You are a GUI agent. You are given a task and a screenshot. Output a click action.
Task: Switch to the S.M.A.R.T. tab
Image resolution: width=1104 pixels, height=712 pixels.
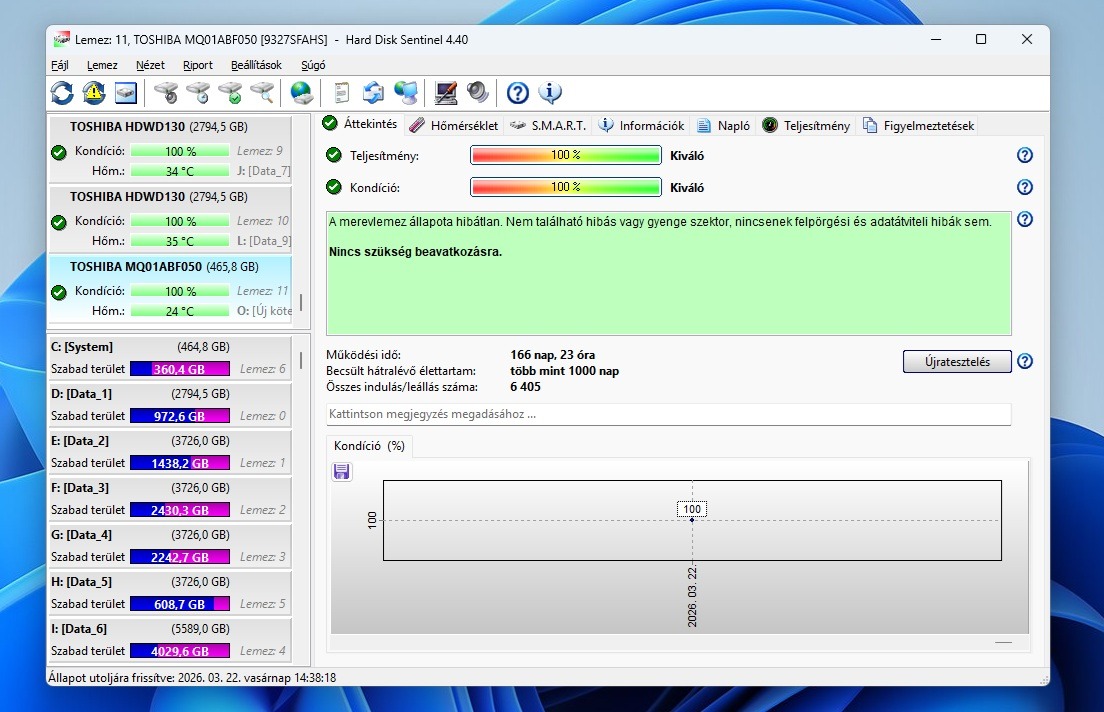click(x=548, y=125)
